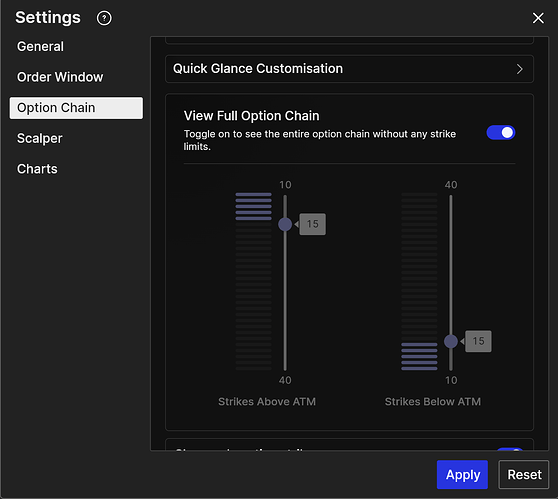Click the Strikes Below ATM slider handle

[x=451, y=341]
